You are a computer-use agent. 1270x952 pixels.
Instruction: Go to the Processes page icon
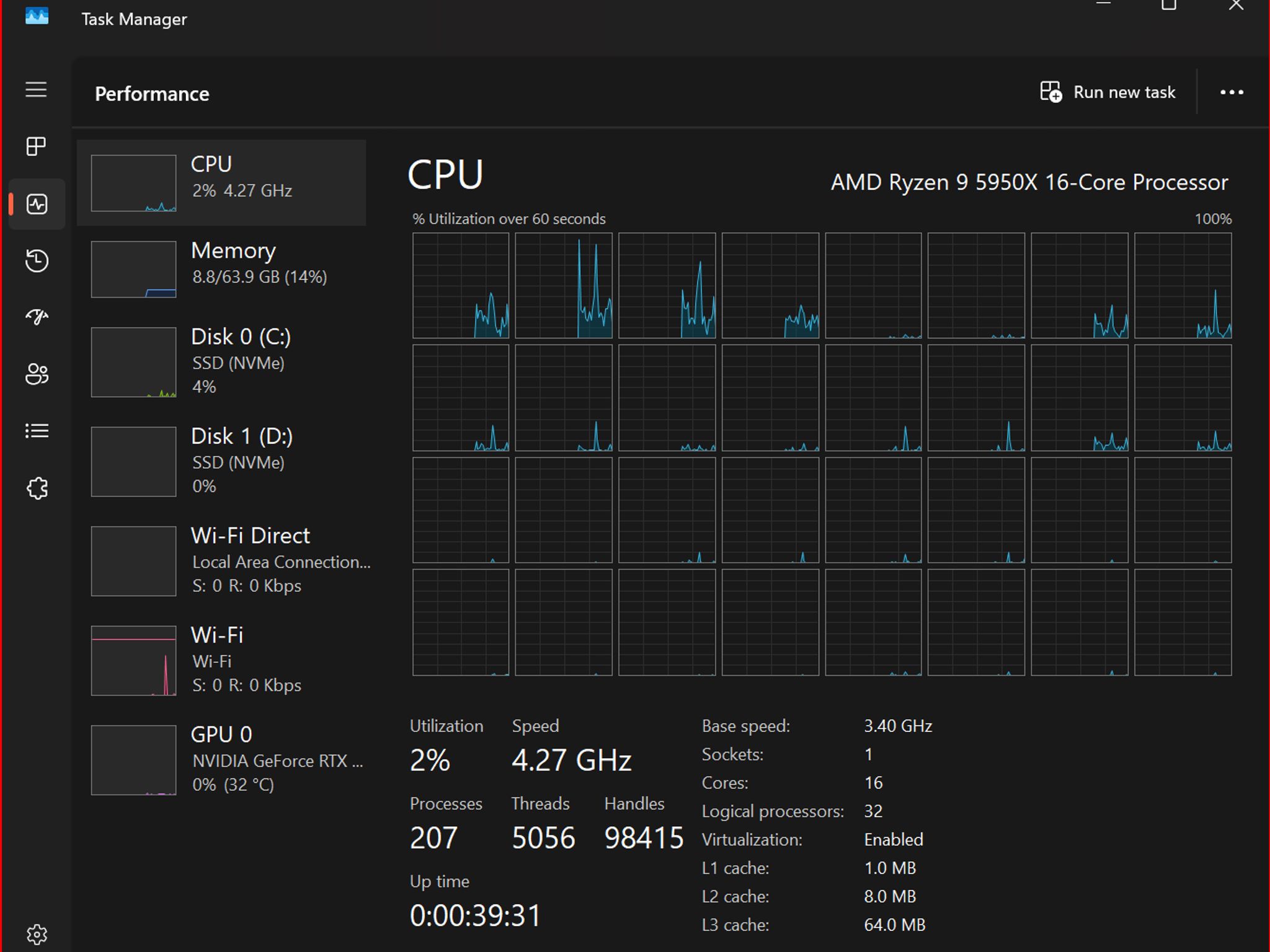(36, 147)
